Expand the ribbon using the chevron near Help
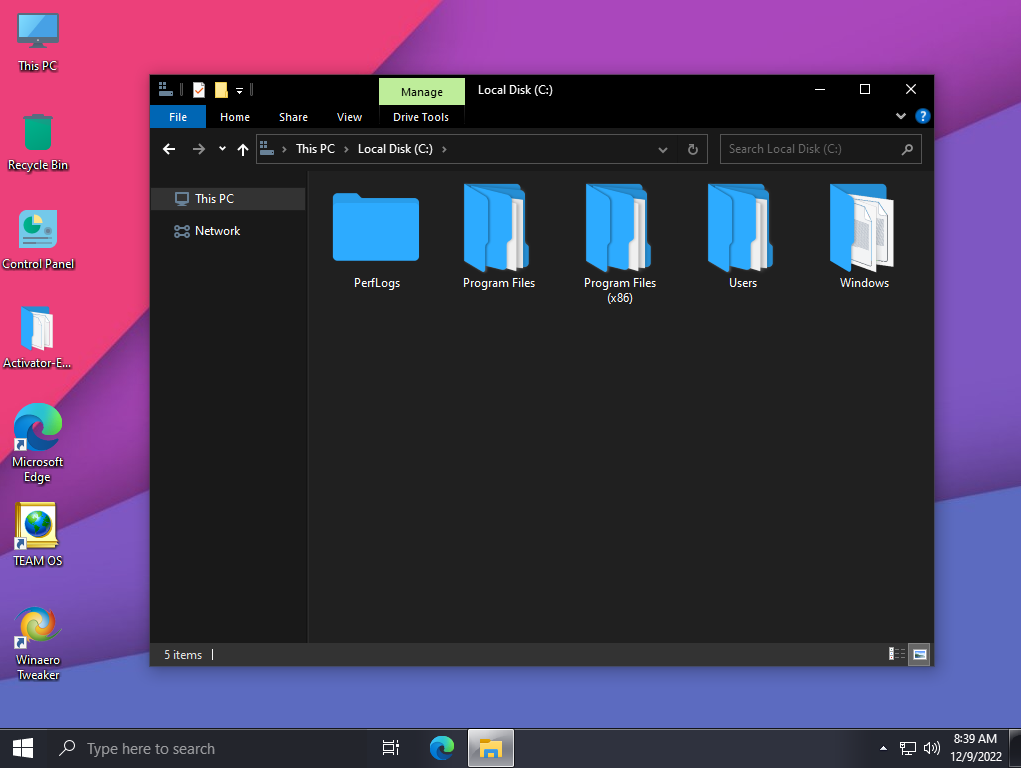This screenshot has height=768, width=1021. point(901,117)
